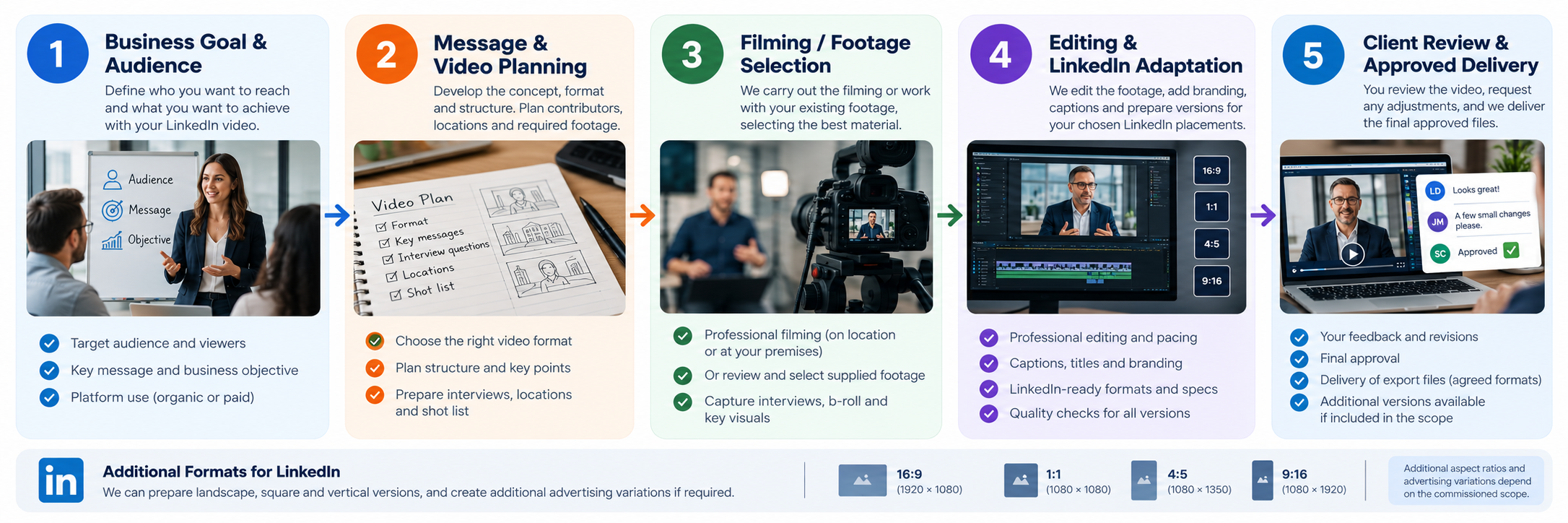Click the LinkedIn-ready formats and specs line
The height and width of the screenshot is (523, 1568).
coord(1113,389)
